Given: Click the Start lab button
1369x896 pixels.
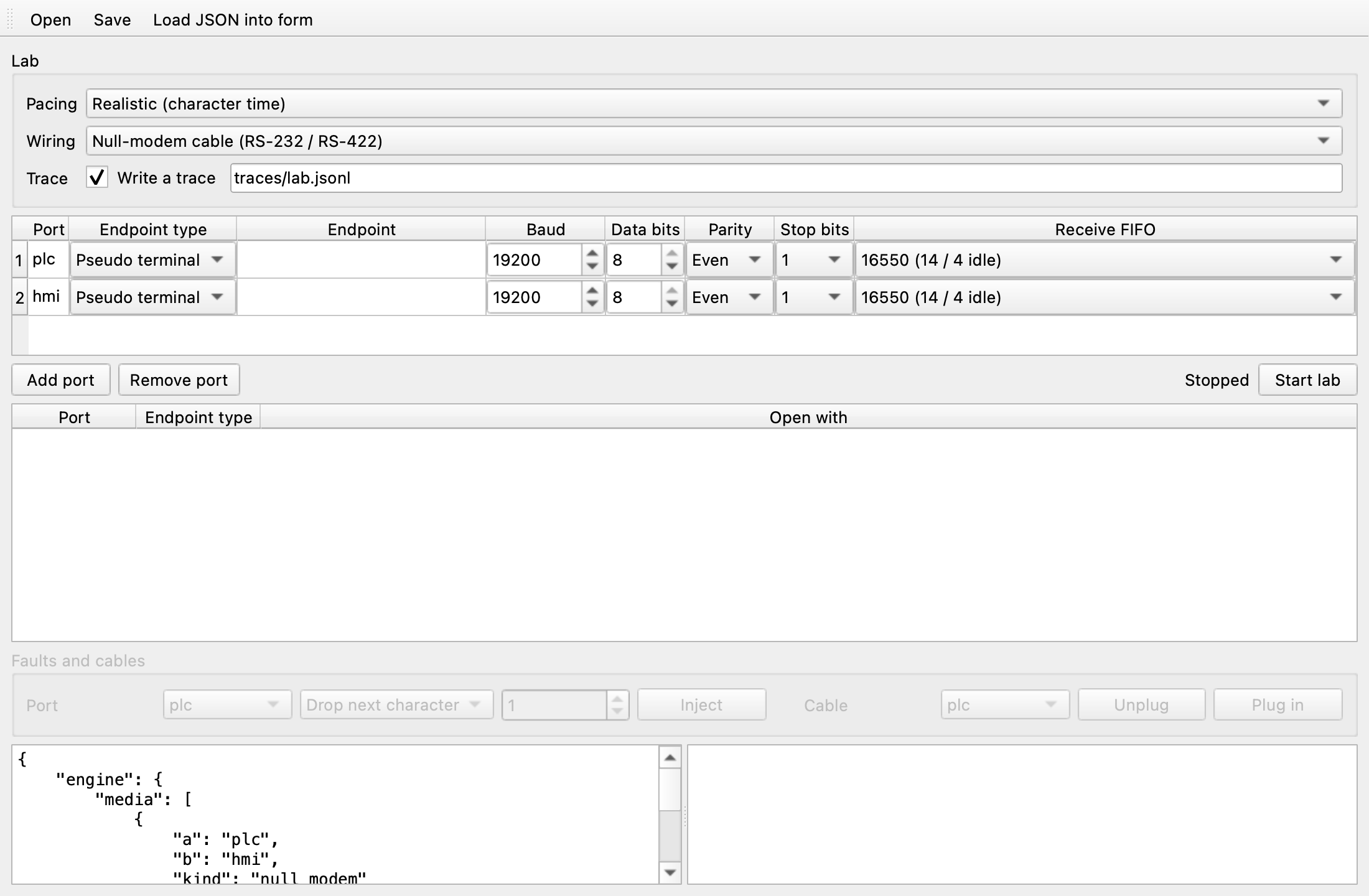Looking at the screenshot, I should click(x=1307, y=380).
